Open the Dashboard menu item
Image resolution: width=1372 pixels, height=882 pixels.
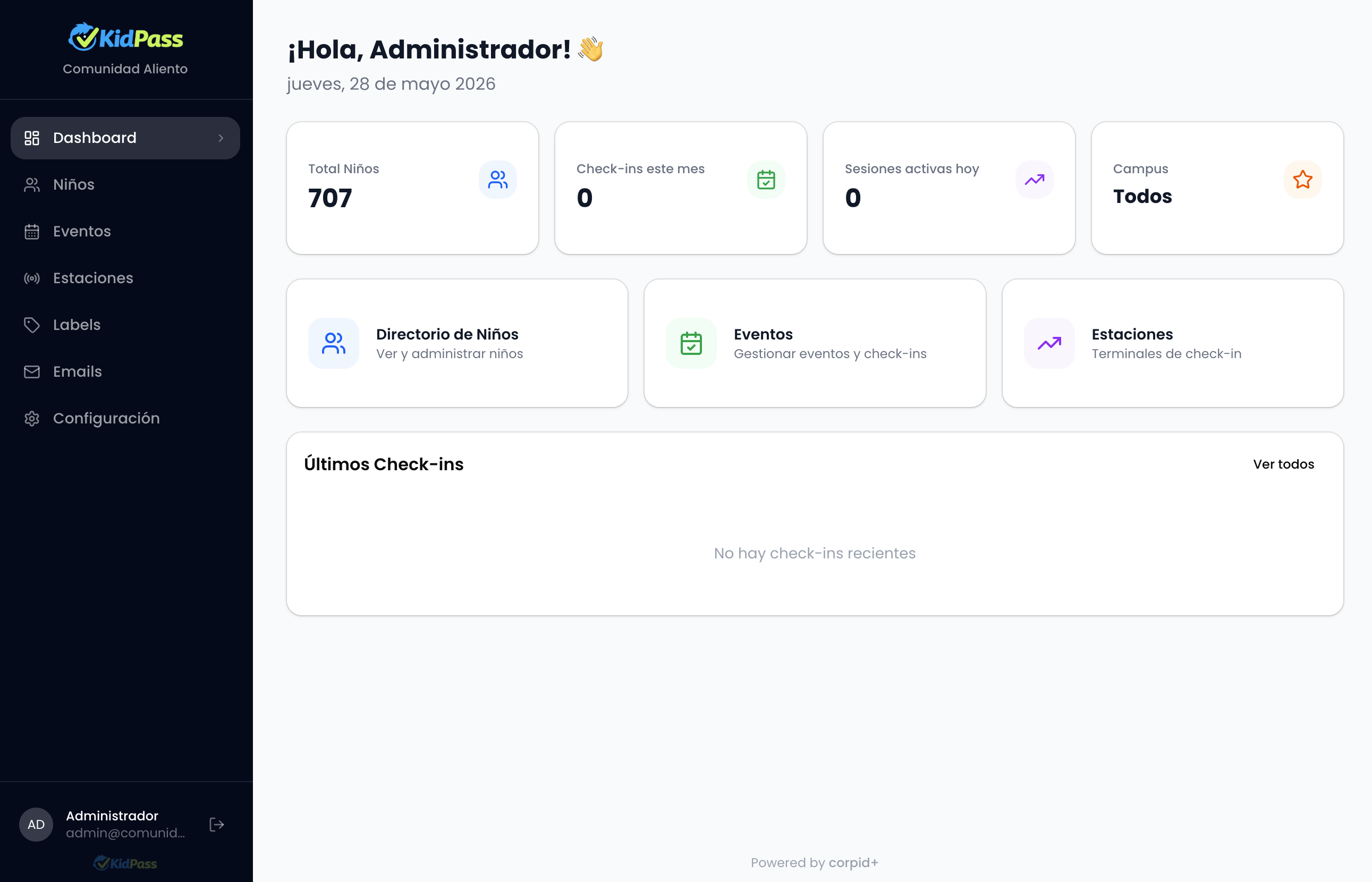click(x=125, y=138)
